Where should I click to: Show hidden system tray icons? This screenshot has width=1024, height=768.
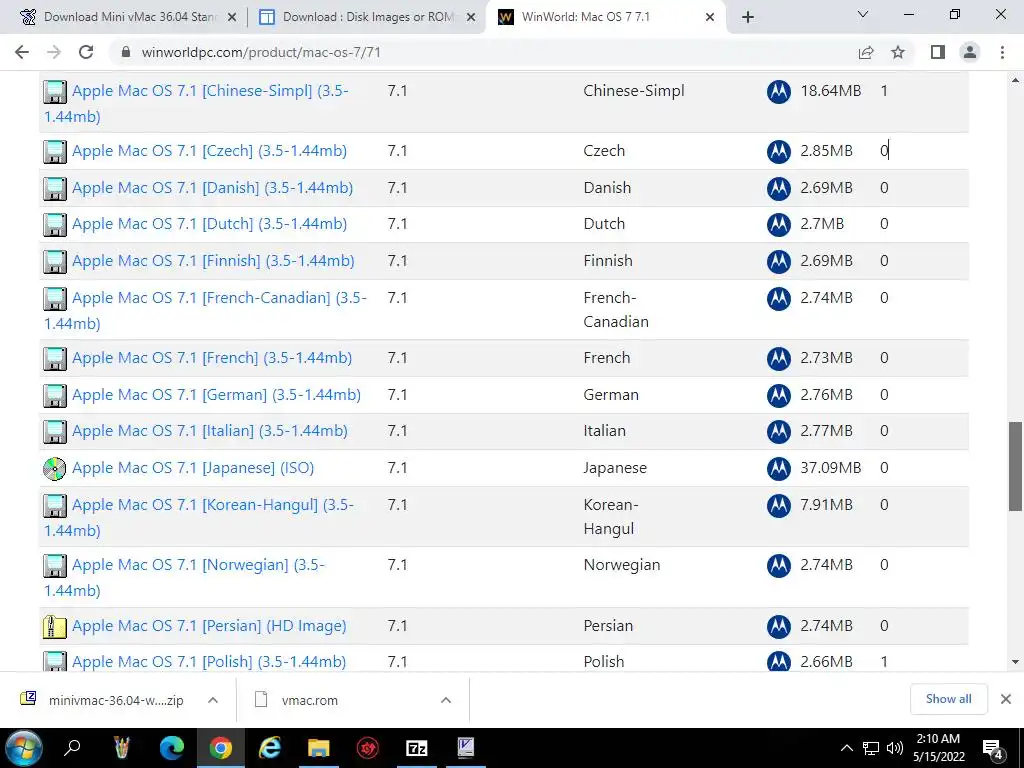(846, 748)
